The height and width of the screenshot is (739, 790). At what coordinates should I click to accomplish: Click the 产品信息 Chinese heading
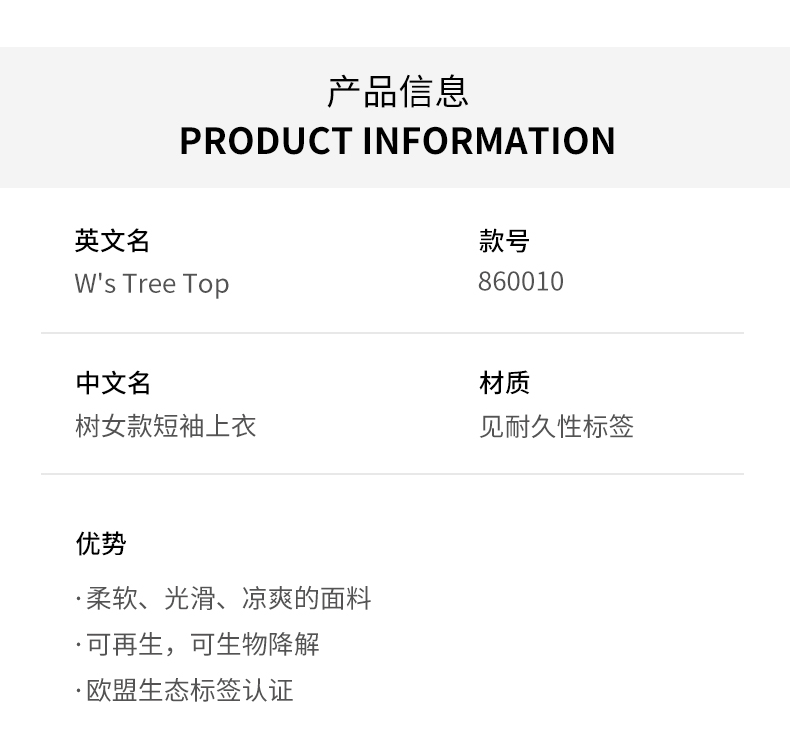tap(397, 91)
